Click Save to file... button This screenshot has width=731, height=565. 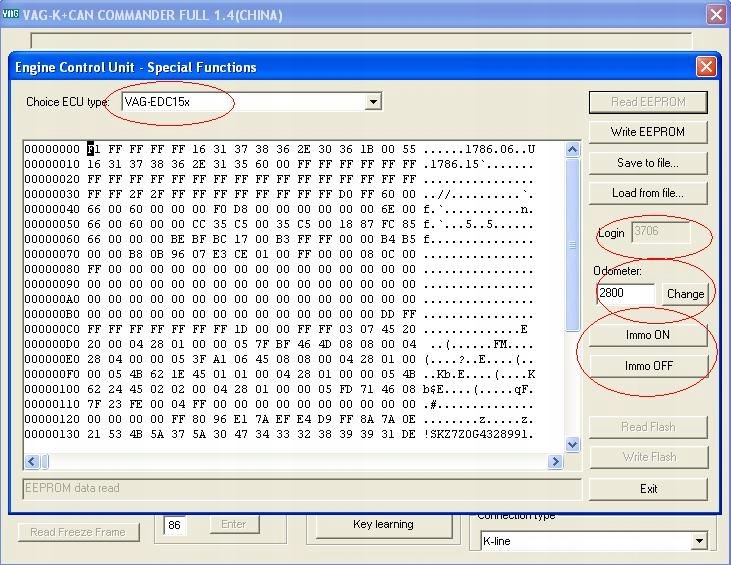(648, 163)
